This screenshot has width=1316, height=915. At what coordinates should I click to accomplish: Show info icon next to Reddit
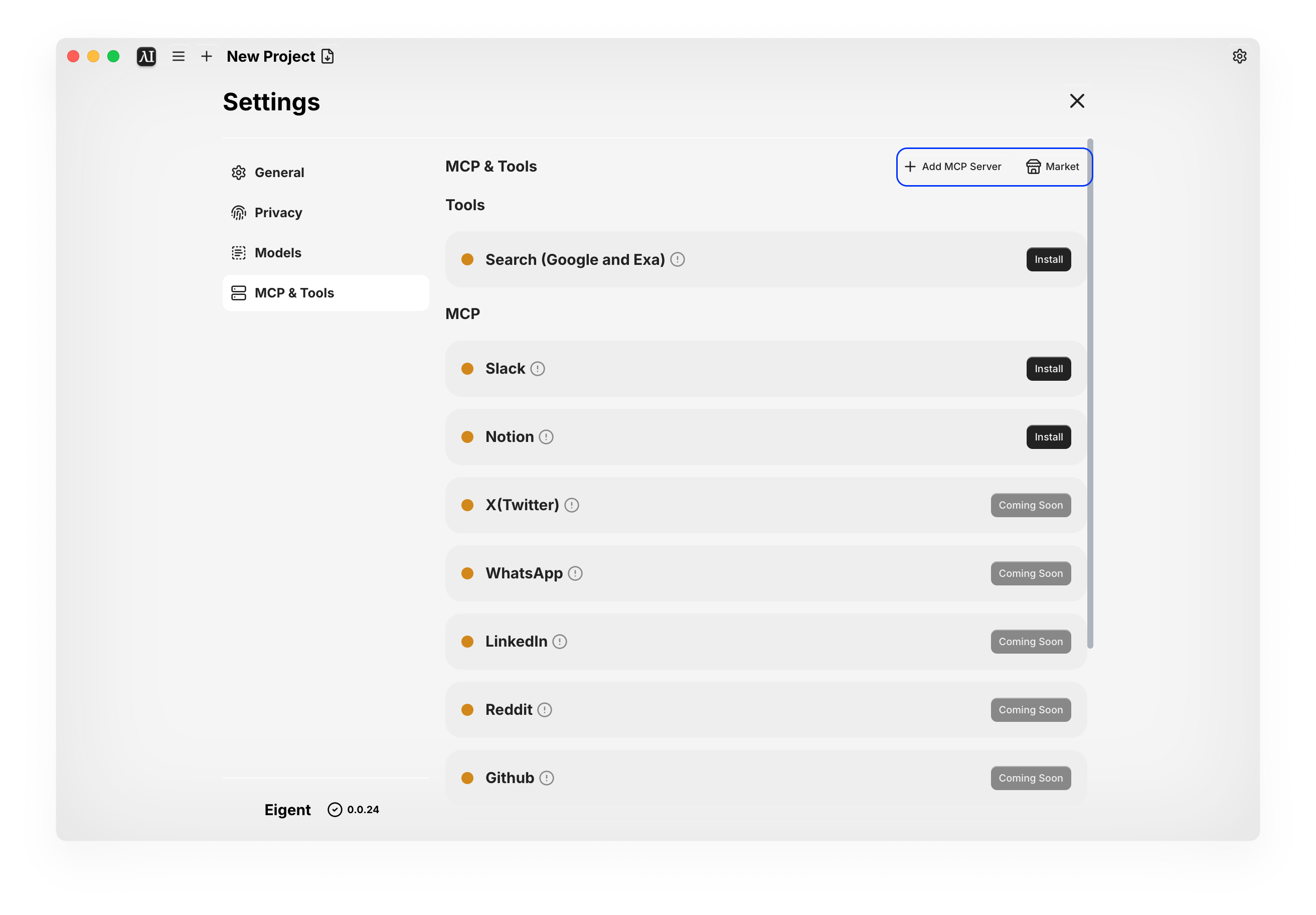(545, 710)
